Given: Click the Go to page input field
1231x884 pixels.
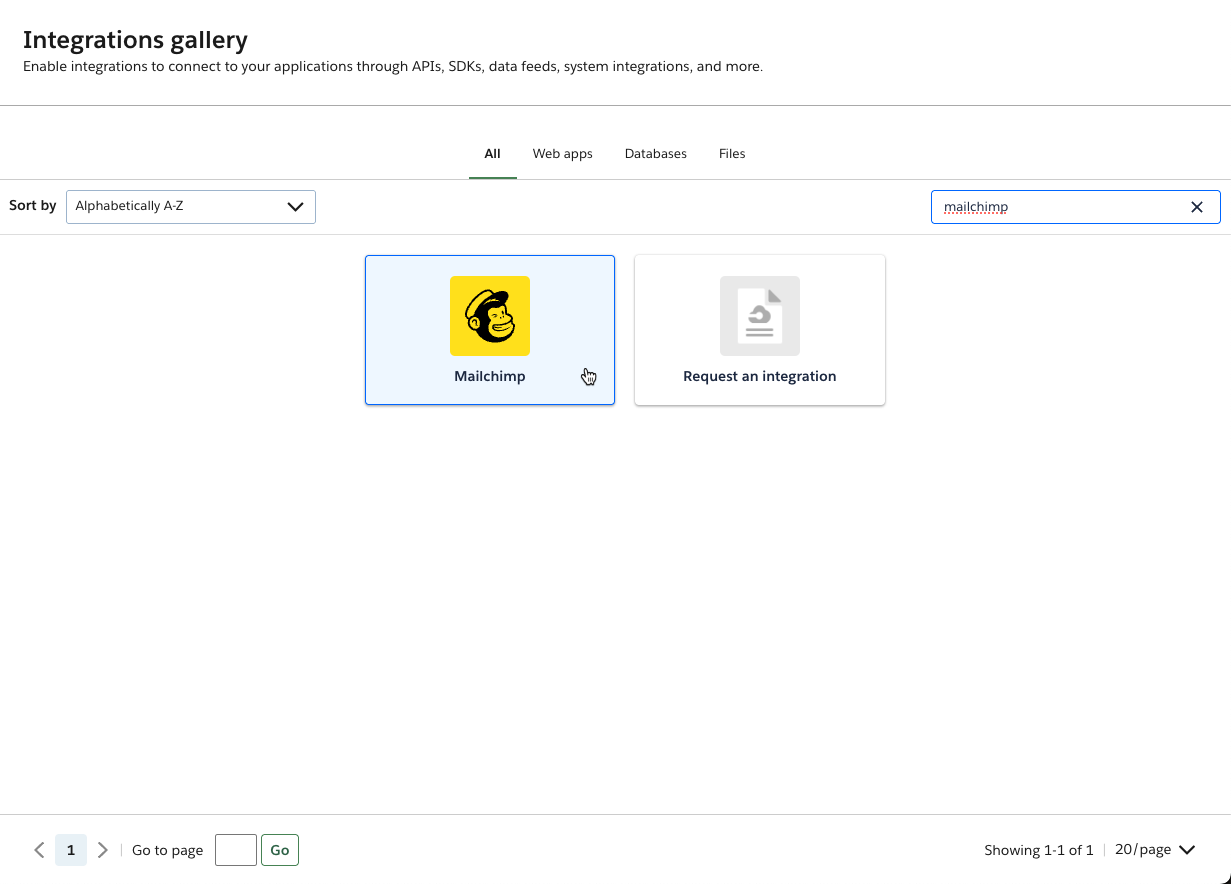Looking at the screenshot, I should click(235, 849).
